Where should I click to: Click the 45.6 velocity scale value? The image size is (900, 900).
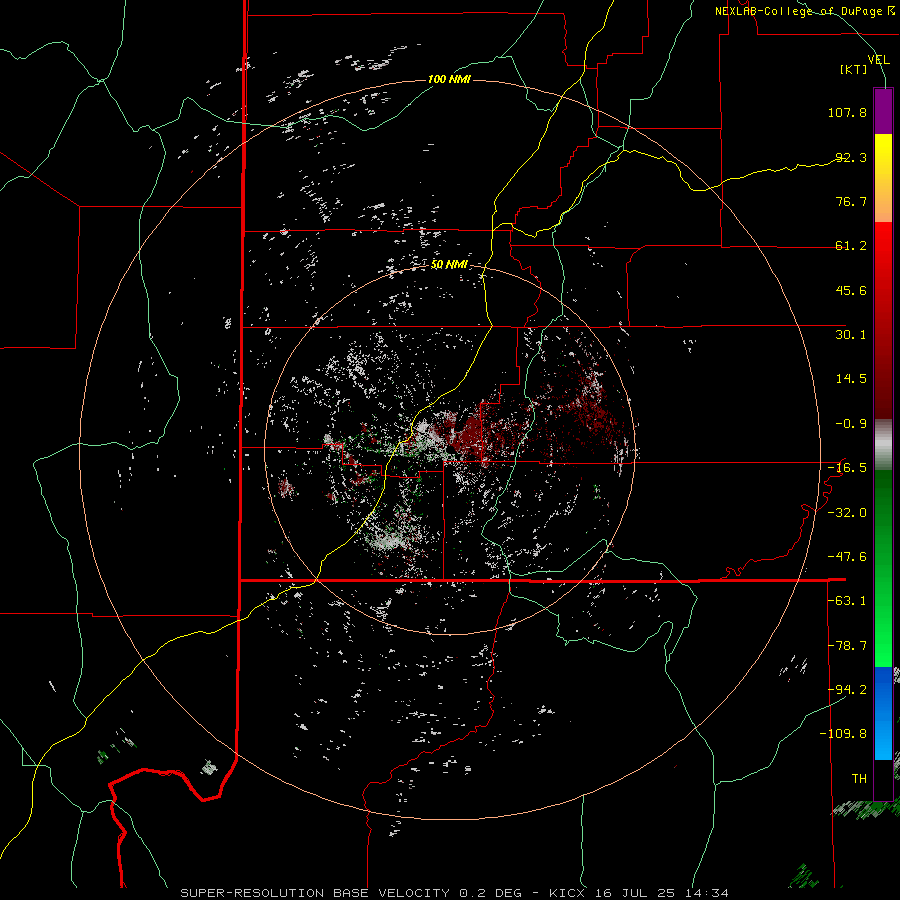click(851, 290)
